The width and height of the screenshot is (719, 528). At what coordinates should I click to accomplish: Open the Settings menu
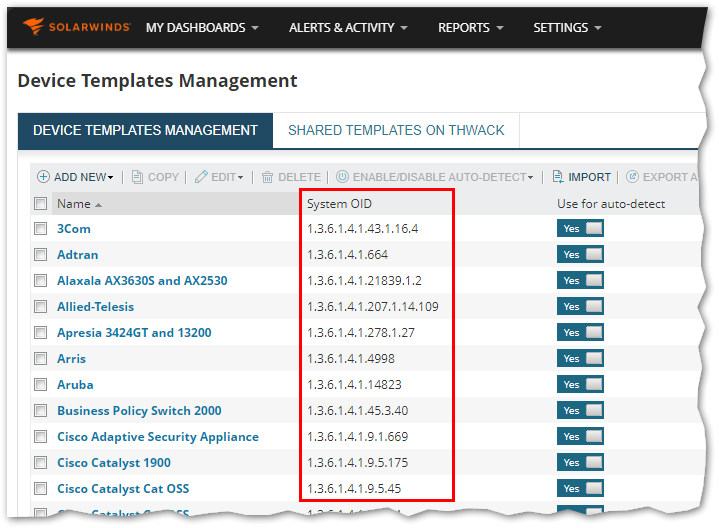coord(567,28)
